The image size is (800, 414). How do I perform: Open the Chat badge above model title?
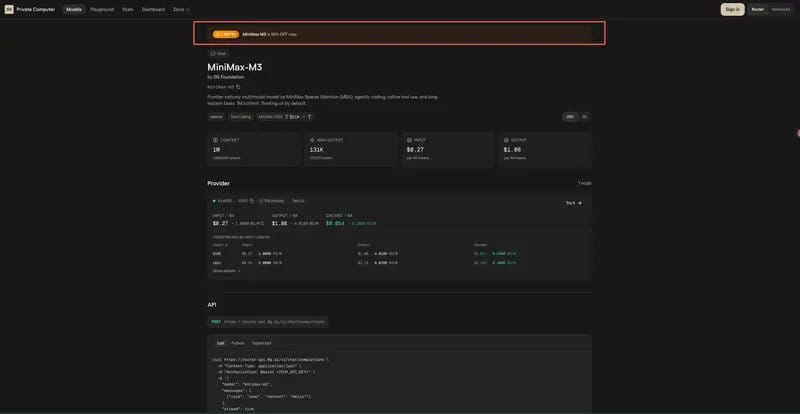pyautogui.click(x=218, y=53)
